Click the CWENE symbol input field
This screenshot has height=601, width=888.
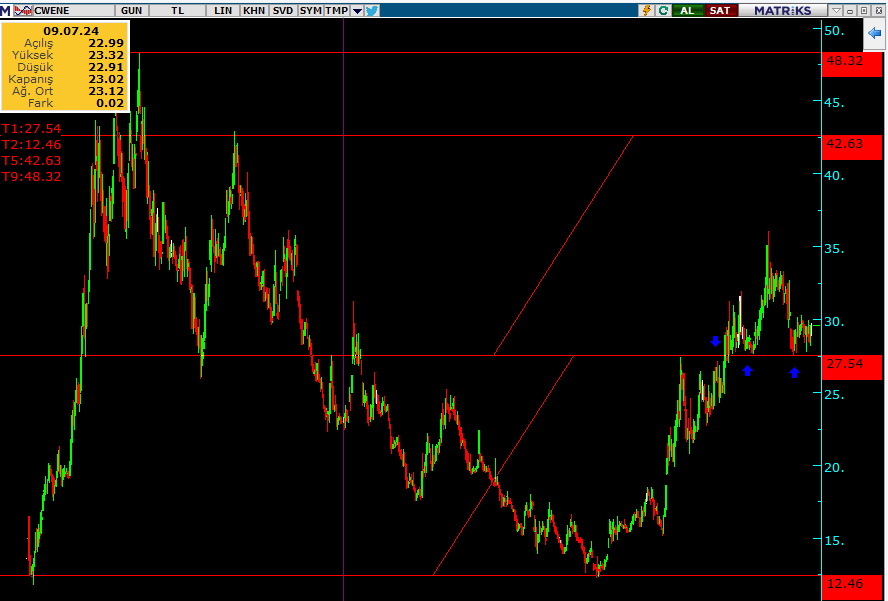point(70,9)
